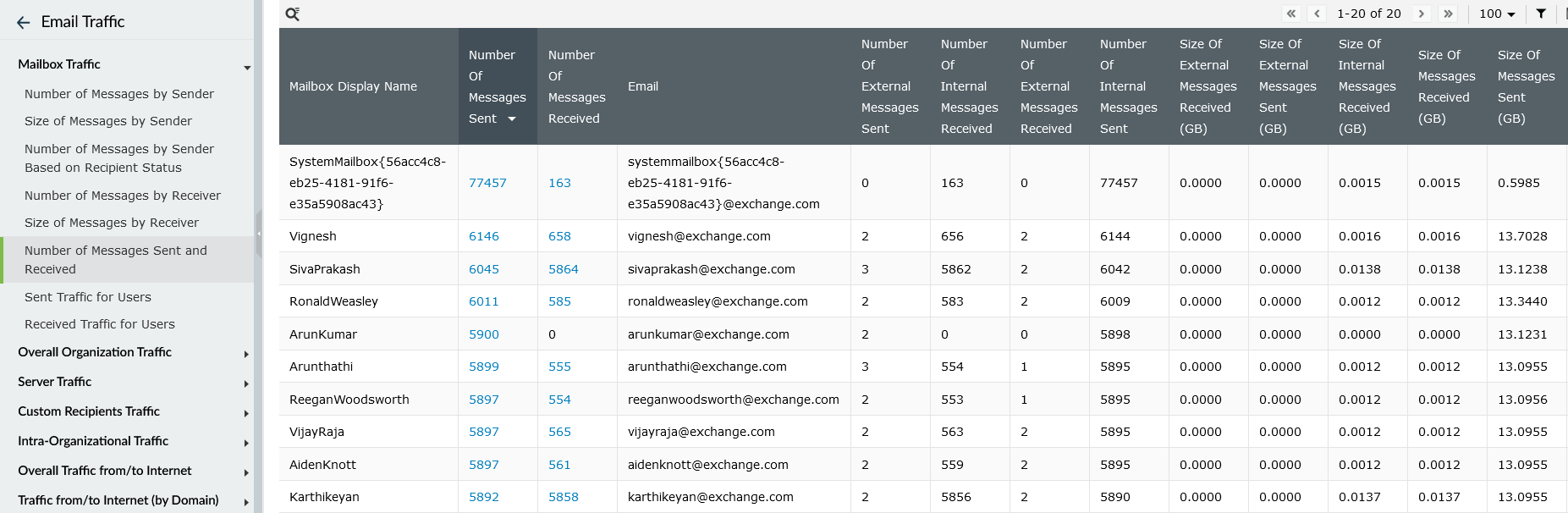Click the back arrow beside Email Traffic

(23, 23)
